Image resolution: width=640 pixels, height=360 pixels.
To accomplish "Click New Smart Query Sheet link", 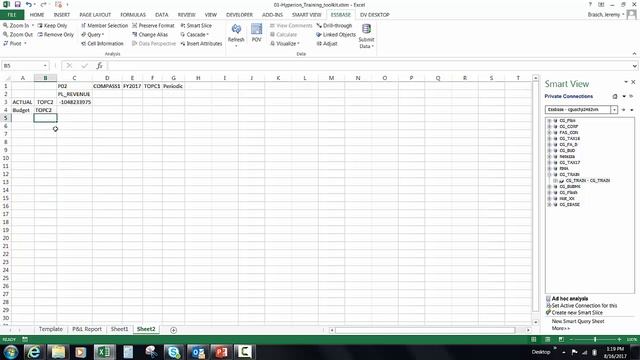I will 578,321.
